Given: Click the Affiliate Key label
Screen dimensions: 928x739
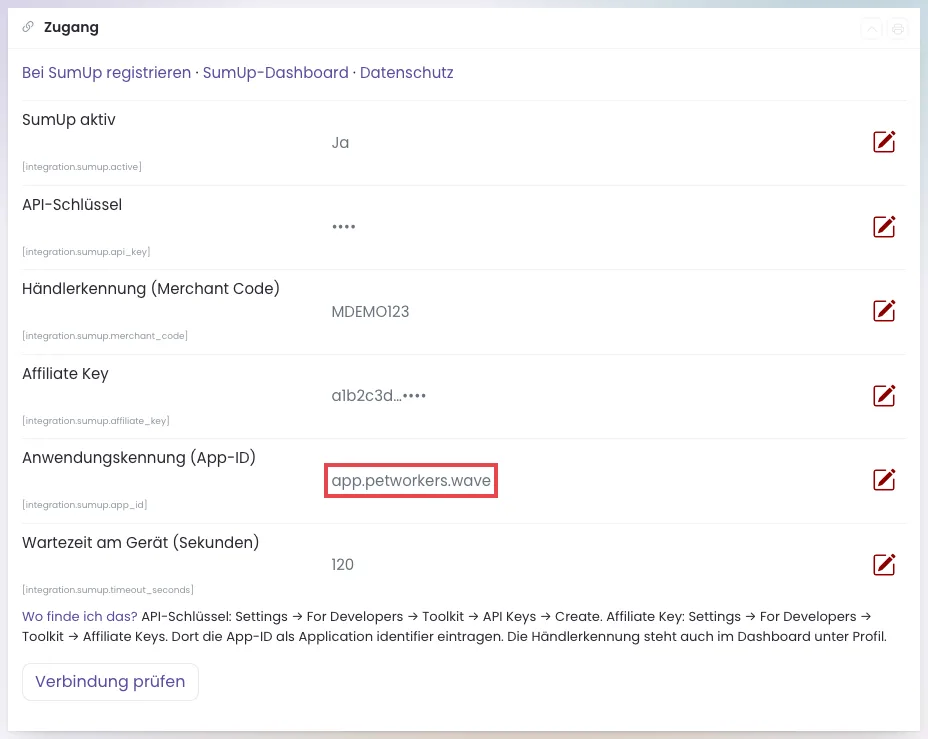Looking at the screenshot, I should pos(65,374).
